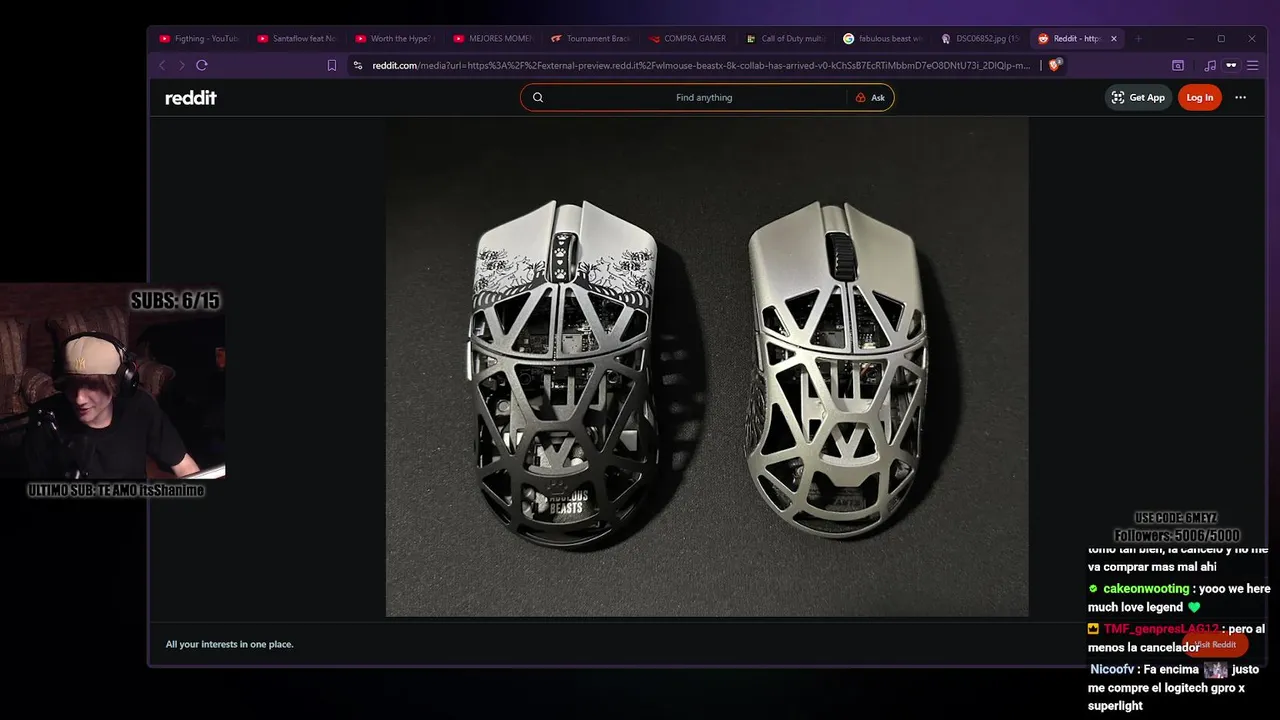The height and width of the screenshot is (720, 1280).
Task: Click the Reddit logo
Action: point(190,97)
